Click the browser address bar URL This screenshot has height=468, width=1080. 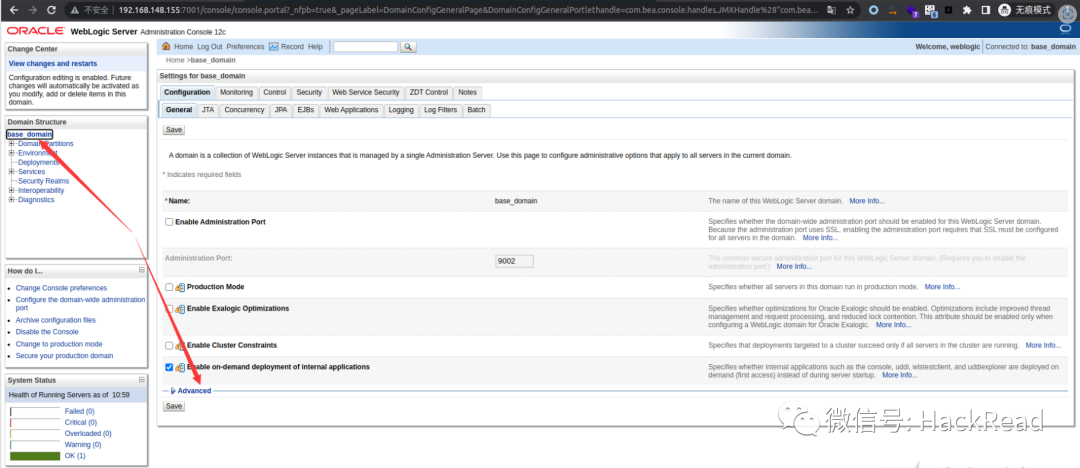pos(468,10)
